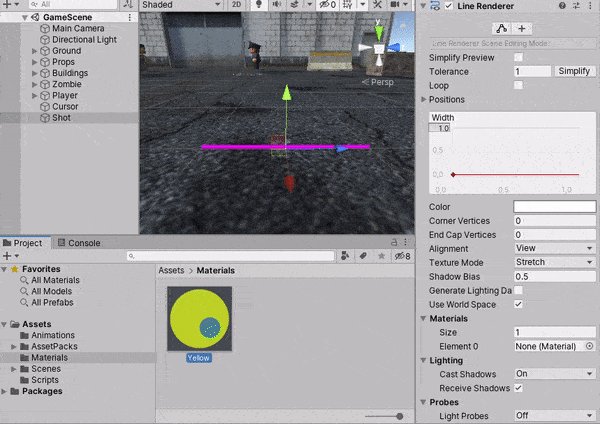Click the Project search field
Viewport: 600px width, 424px height.
pos(231,256)
